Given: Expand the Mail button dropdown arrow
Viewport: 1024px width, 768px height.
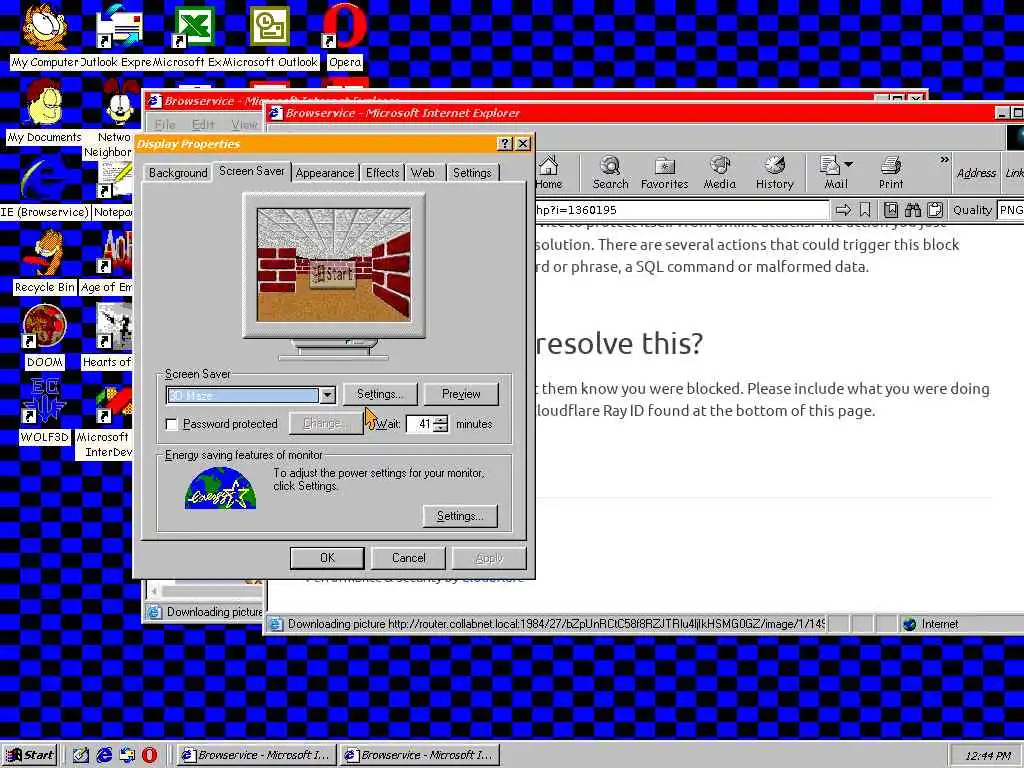Looking at the screenshot, I should (x=848, y=165).
